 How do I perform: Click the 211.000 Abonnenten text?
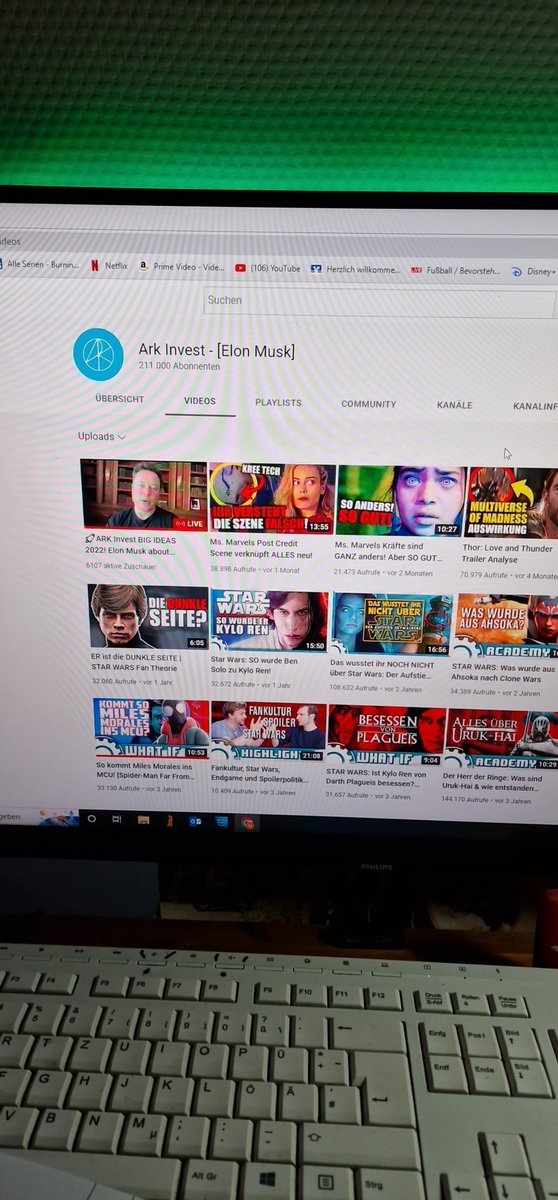pyautogui.click(x=178, y=367)
